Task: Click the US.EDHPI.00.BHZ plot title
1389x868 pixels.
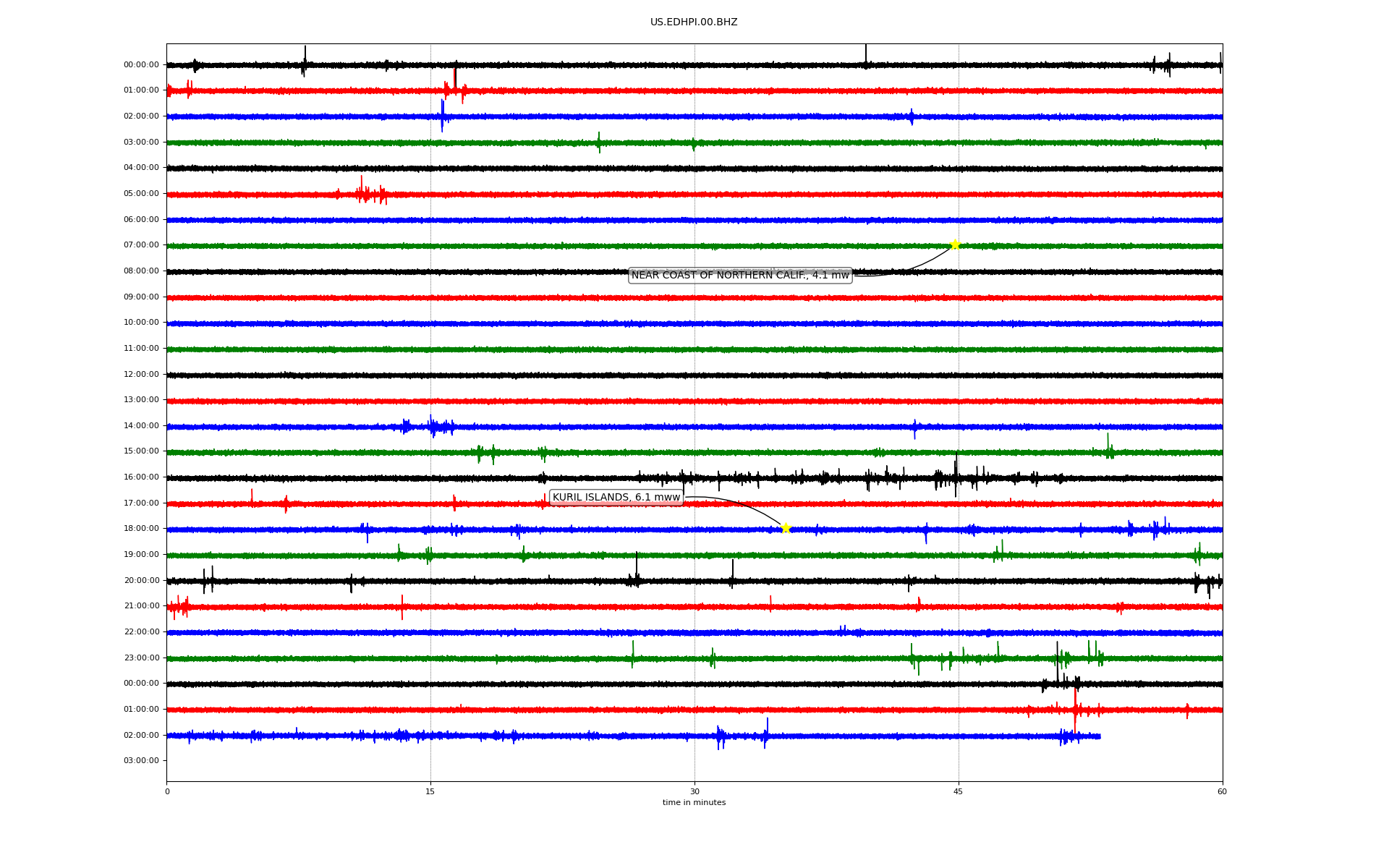Action: coord(694,22)
